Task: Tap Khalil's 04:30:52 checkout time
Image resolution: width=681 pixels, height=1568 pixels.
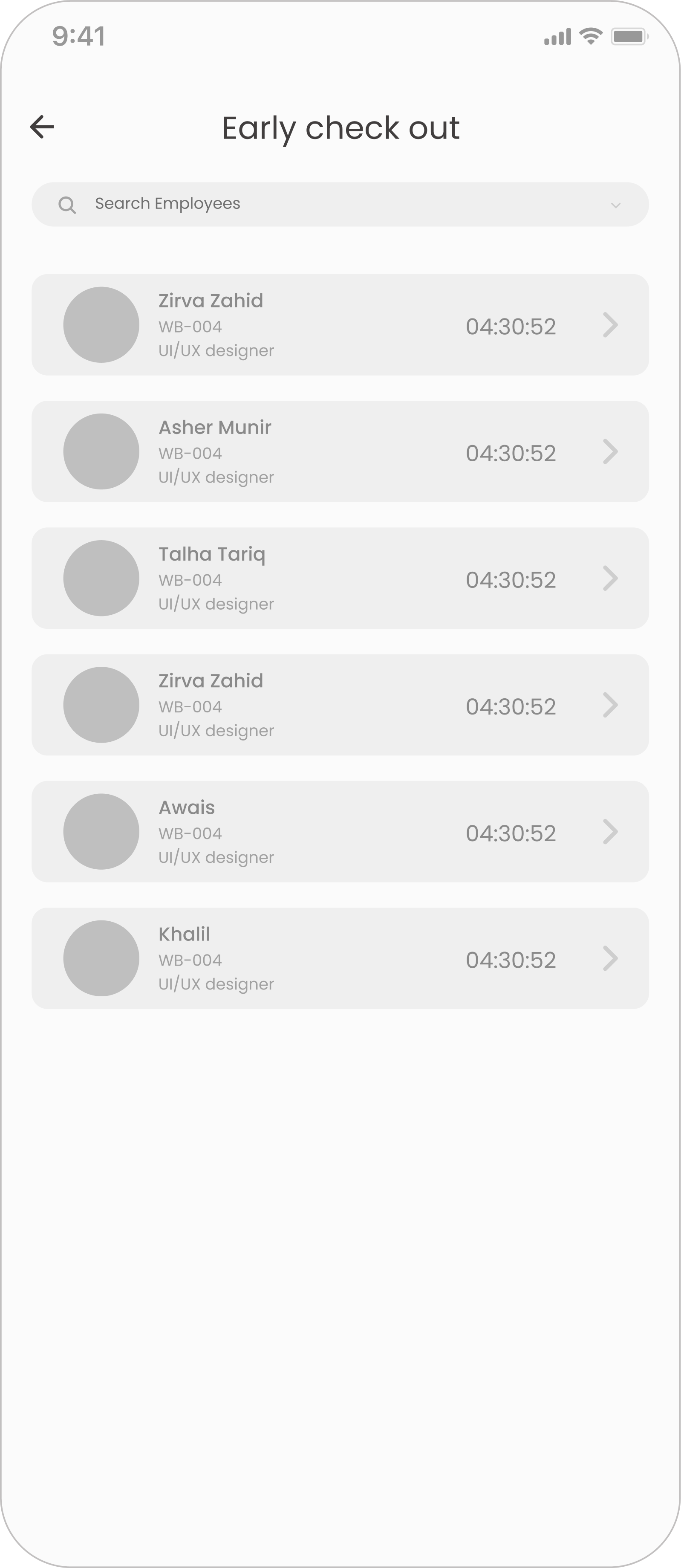Action: click(x=511, y=960)
